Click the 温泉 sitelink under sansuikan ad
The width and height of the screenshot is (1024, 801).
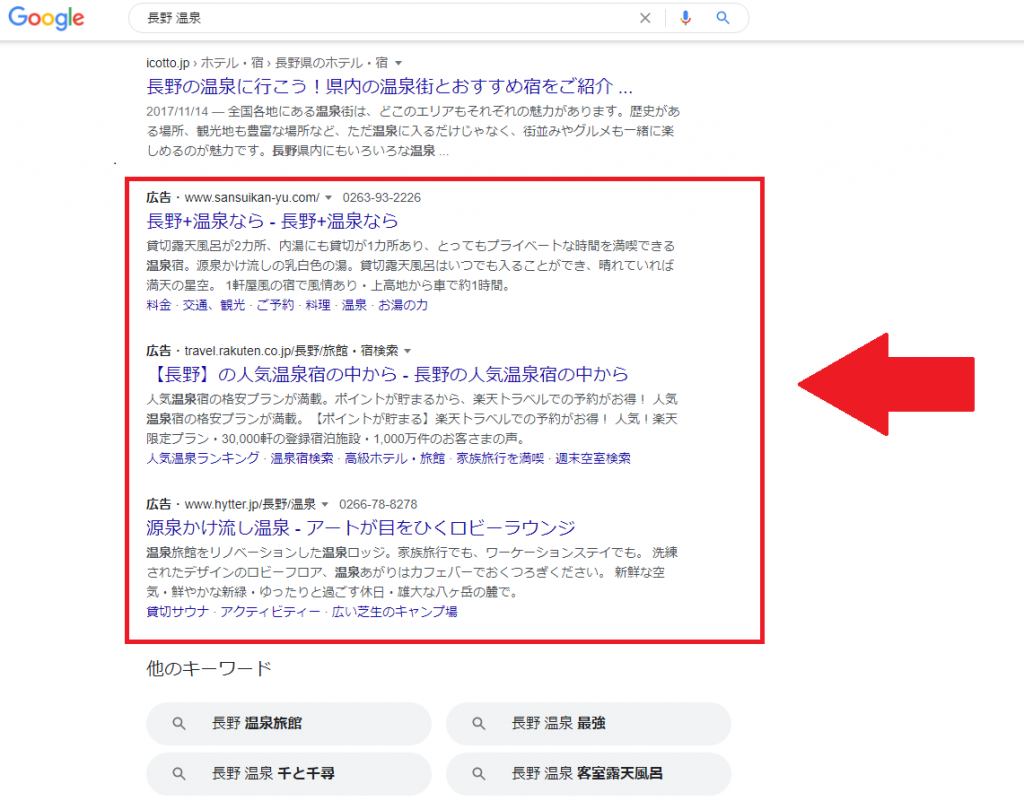(355, 305)
